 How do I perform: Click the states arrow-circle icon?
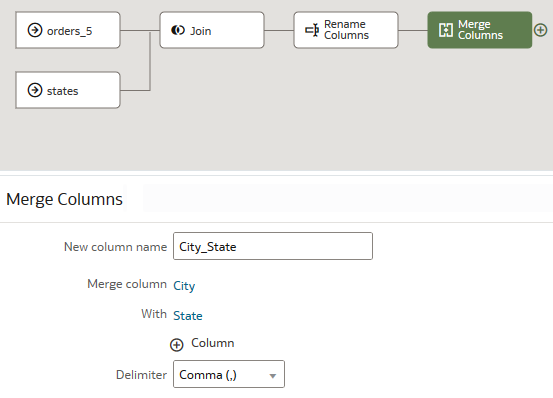click(35, 90)
